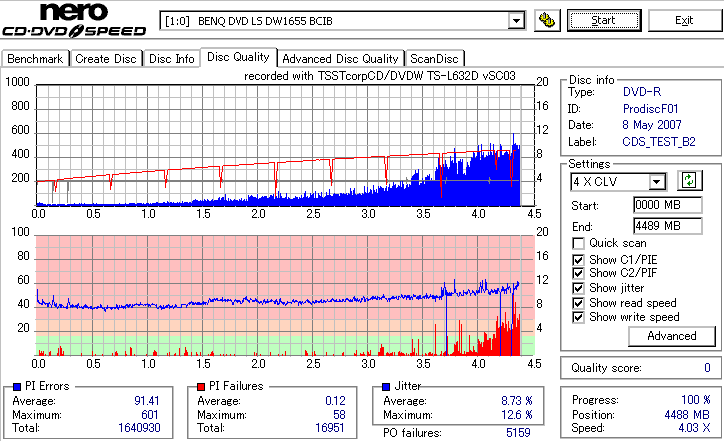Open the ScanDisc tab

[x=434, y=59]
